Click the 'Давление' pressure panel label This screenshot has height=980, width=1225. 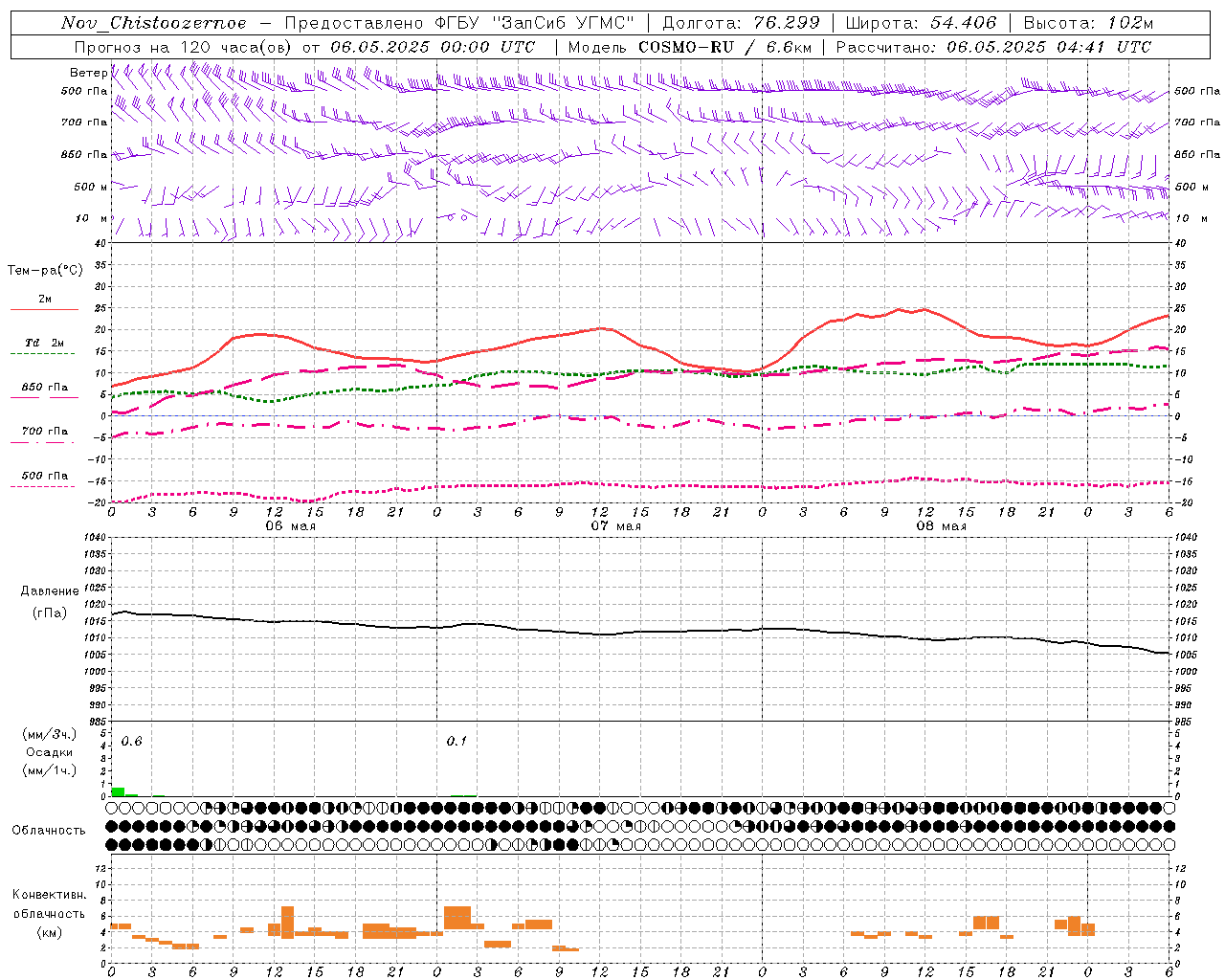(x=50, y=591)
